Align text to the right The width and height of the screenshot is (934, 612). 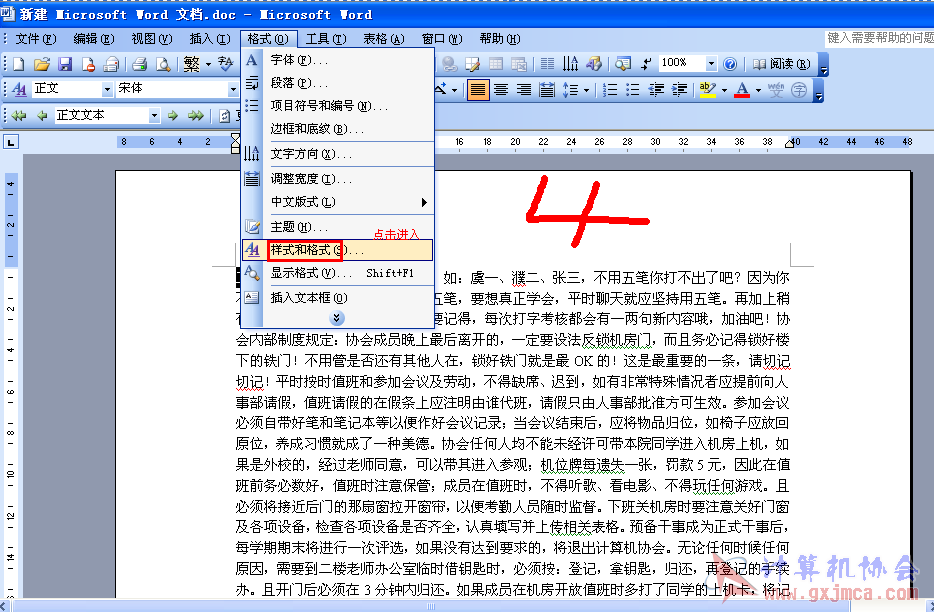click(524, 90)
